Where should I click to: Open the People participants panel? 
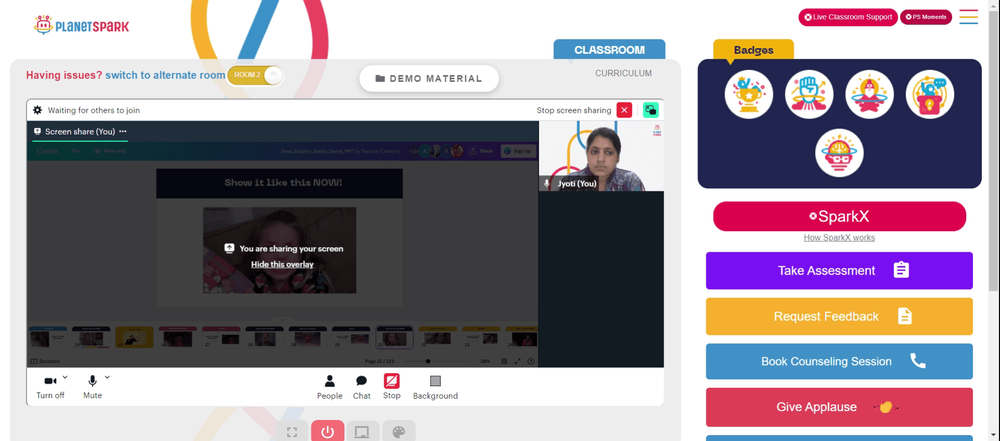point(330,387)
